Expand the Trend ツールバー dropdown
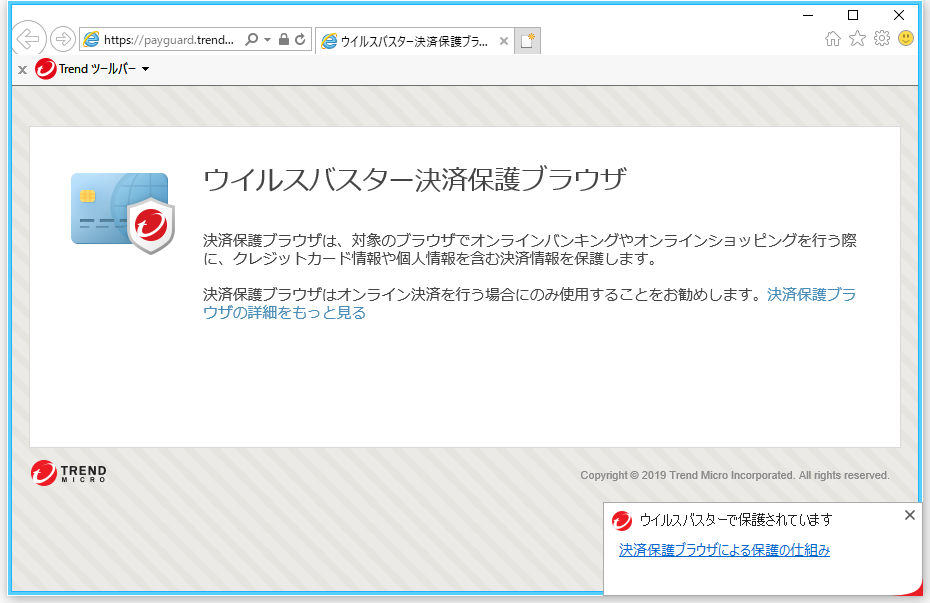The image size is (930, 603). click(146, 69)
